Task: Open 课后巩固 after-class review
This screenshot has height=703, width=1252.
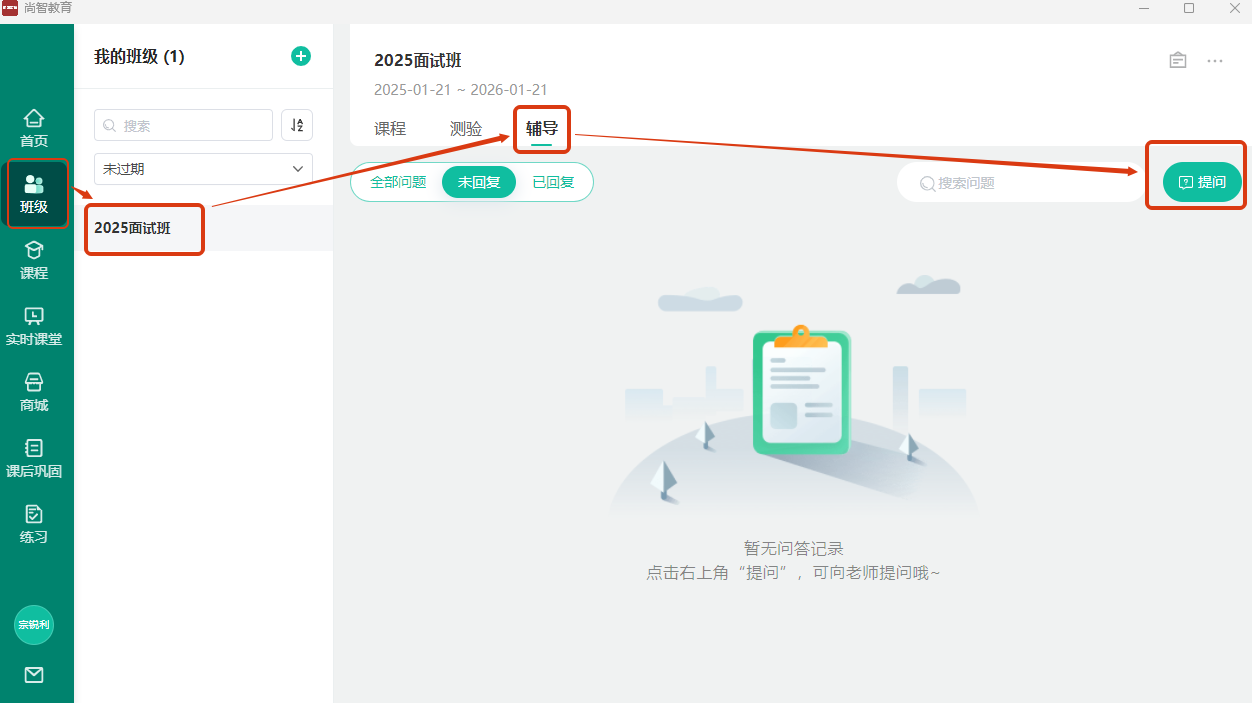Action: tap(34, 458)
